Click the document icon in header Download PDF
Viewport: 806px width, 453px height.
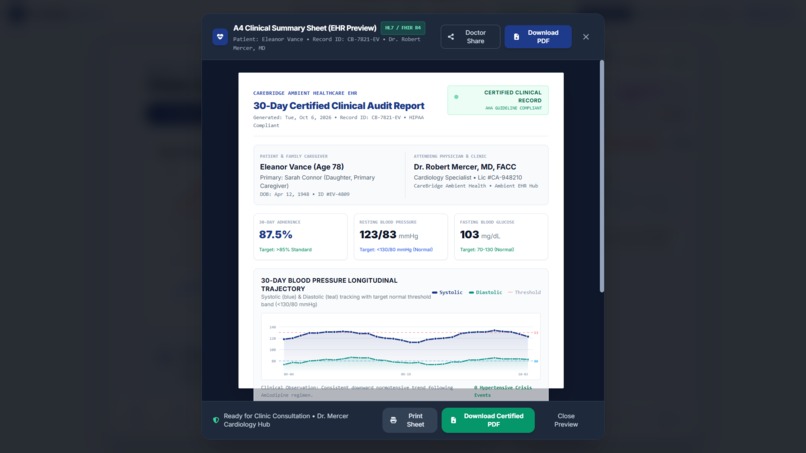pos(516,37)
